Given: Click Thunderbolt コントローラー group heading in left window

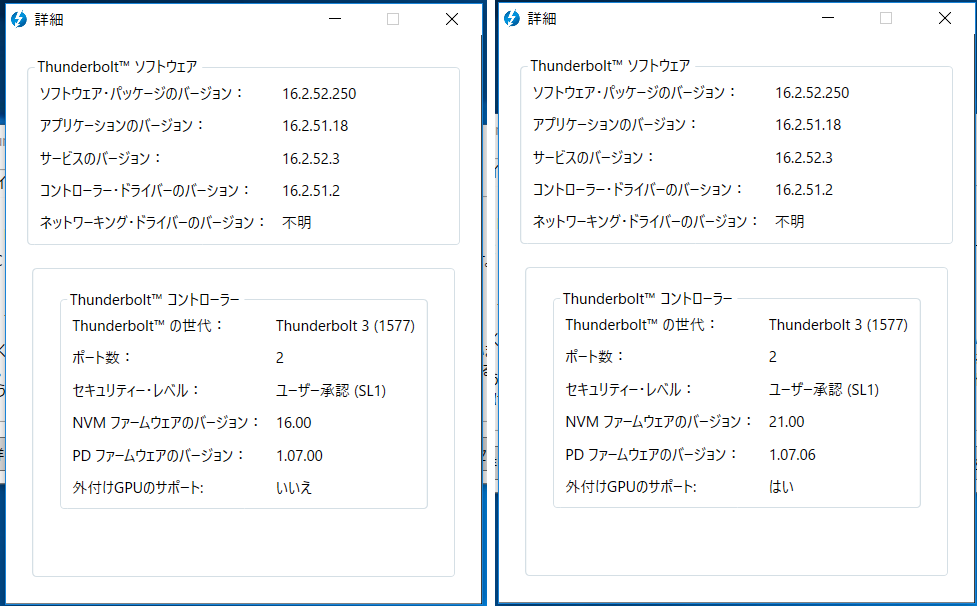Looking at the screenshot, I should point(155,300).
